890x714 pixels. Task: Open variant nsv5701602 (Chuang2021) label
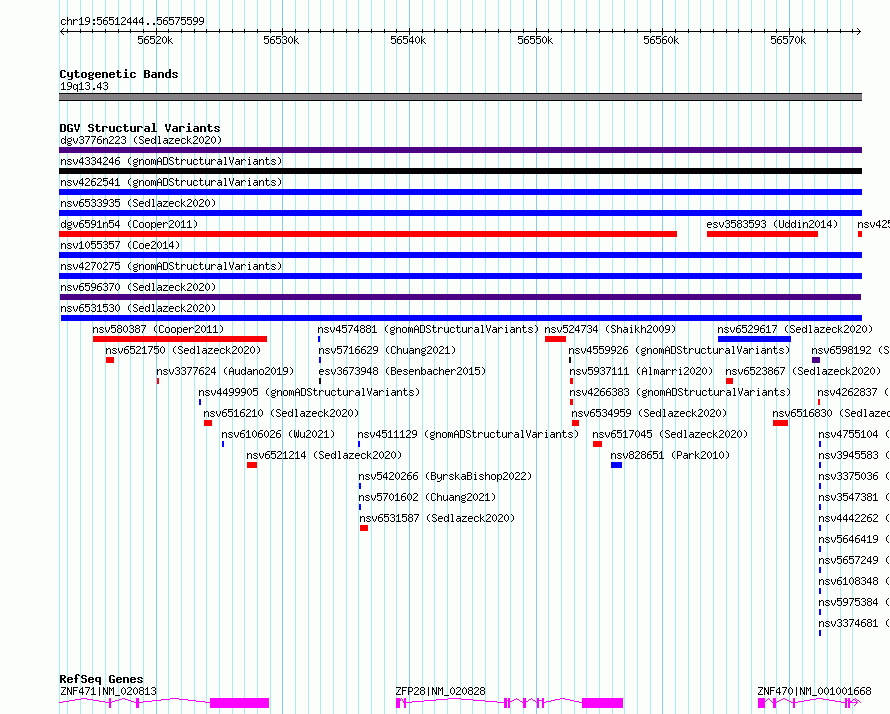pos(427,497)
